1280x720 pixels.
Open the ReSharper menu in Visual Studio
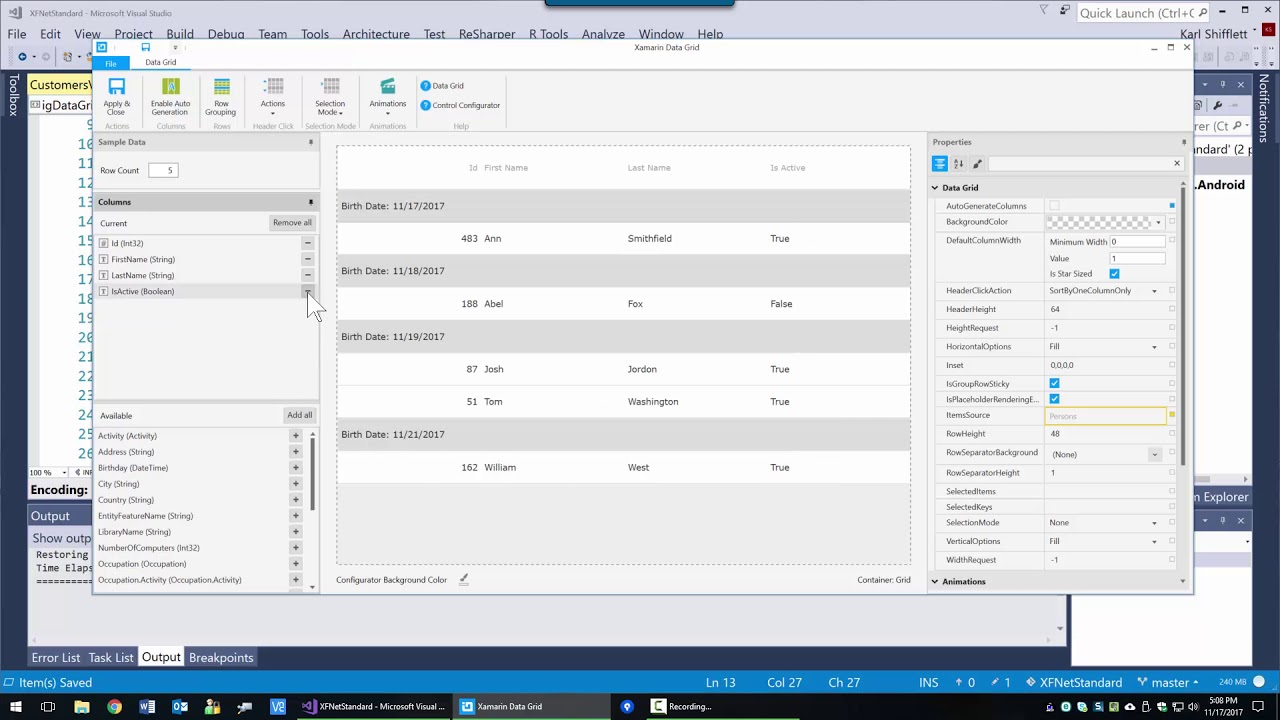(487, 34)
